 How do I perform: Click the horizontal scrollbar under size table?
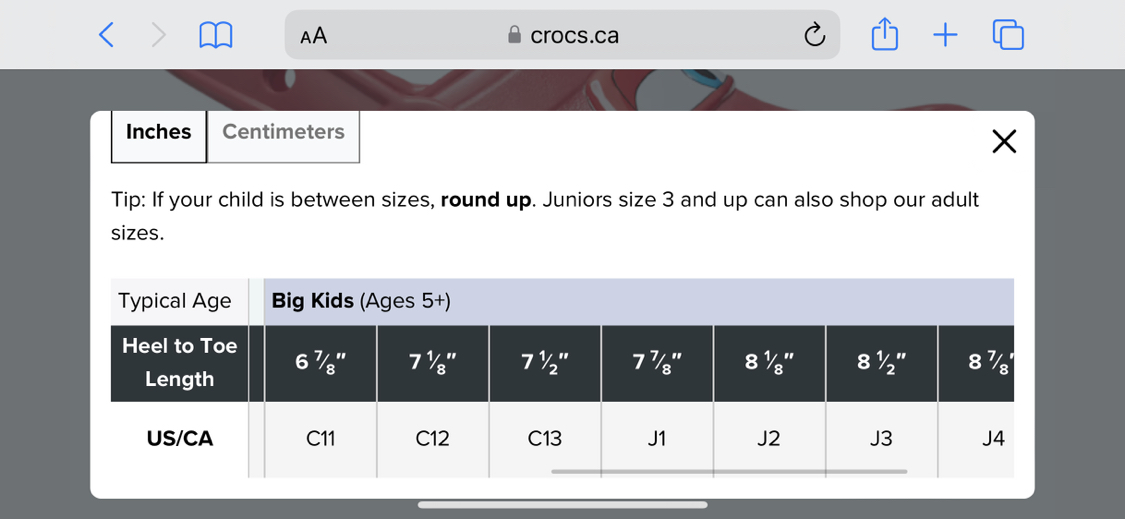[x=728, y=471]
